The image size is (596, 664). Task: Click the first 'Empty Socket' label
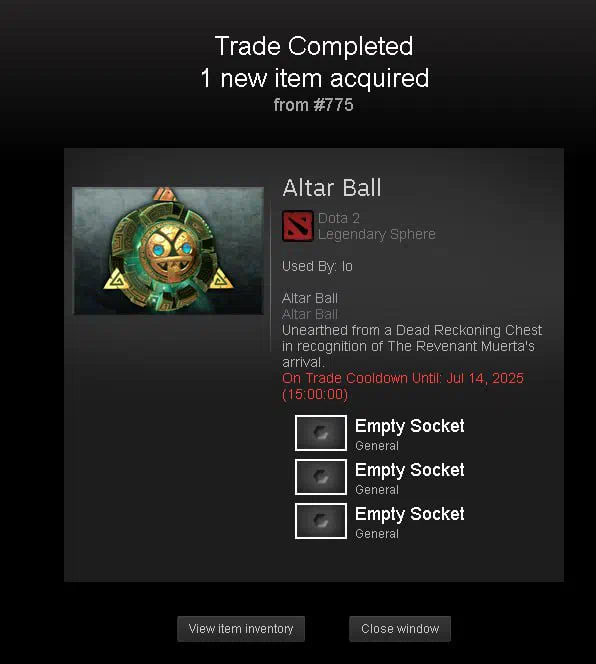point(410,426)
